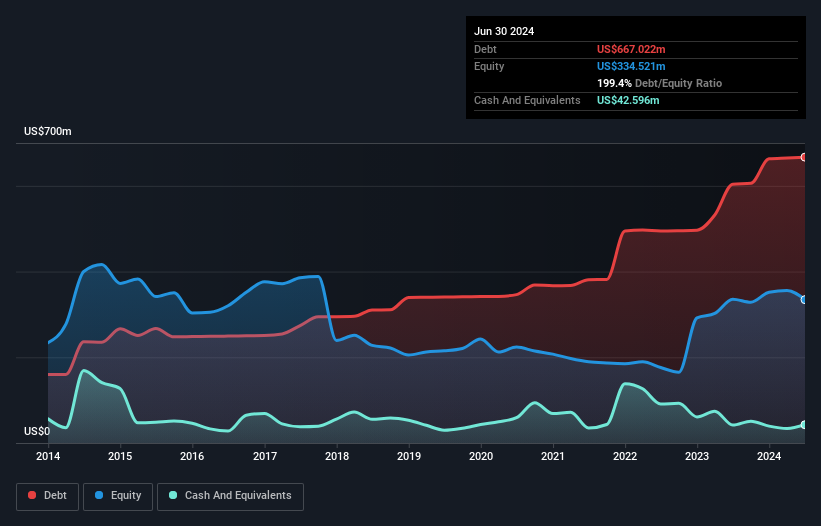Click the Equity row label in tooltip
Screen dimensions: 821x526
pyautogui.click(x=489, y=66)
